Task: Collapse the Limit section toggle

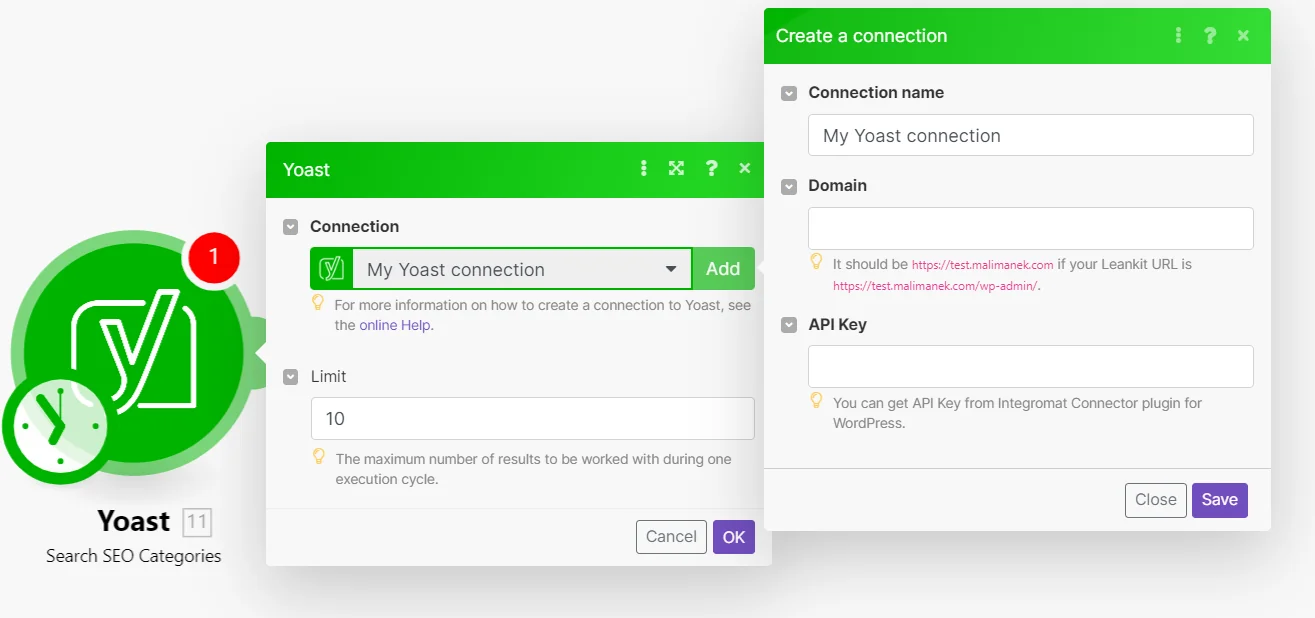Action: (x=290, y=377)
